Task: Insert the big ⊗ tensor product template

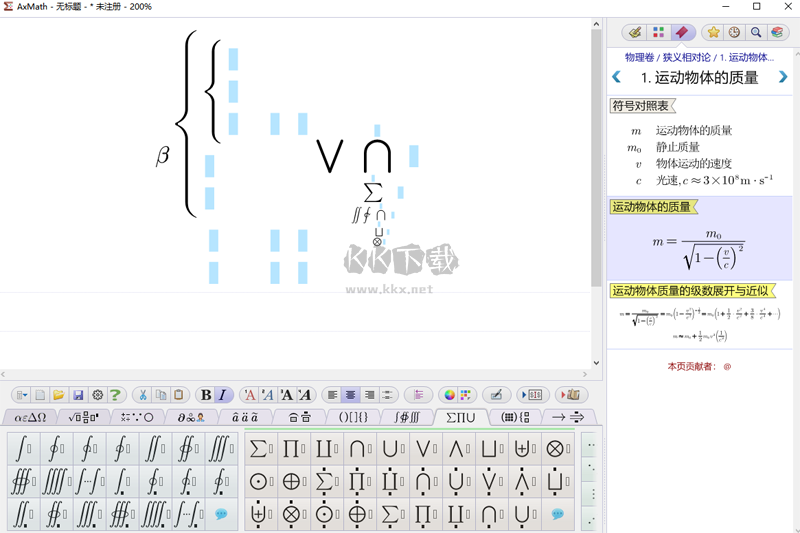Action: click(558, 449)
